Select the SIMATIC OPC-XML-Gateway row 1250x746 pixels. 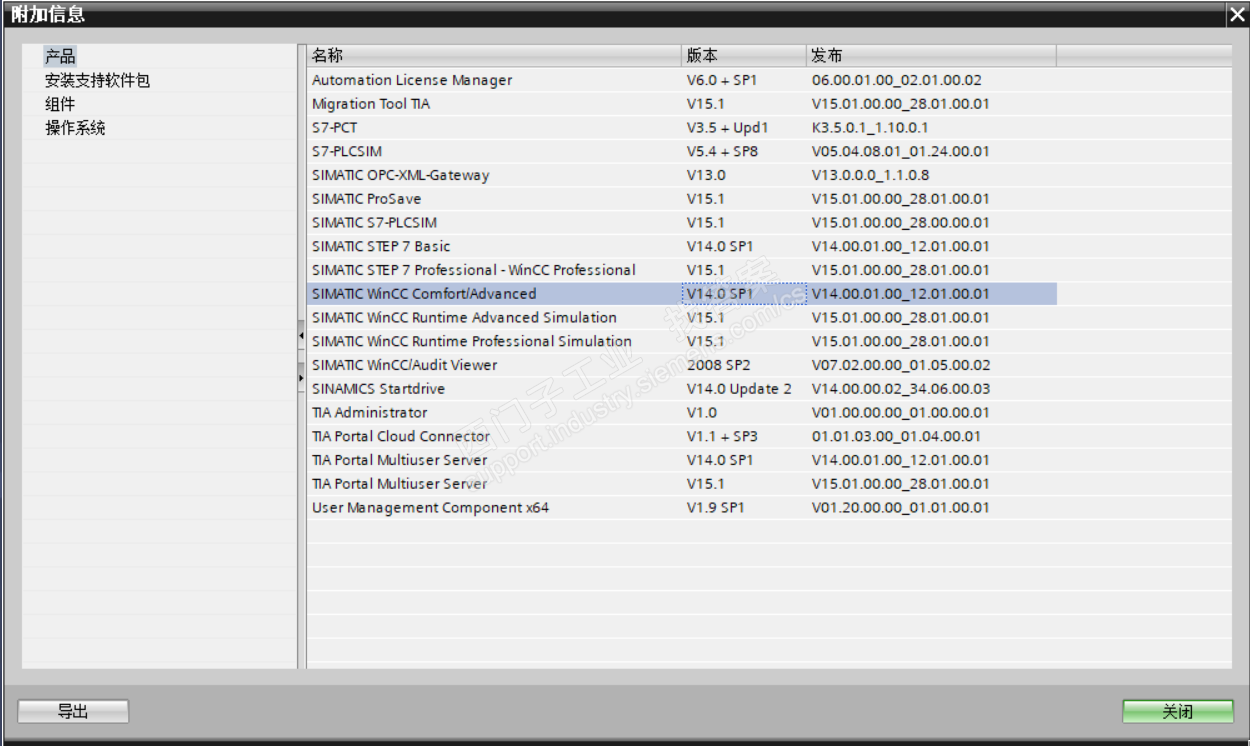point(682,175)
